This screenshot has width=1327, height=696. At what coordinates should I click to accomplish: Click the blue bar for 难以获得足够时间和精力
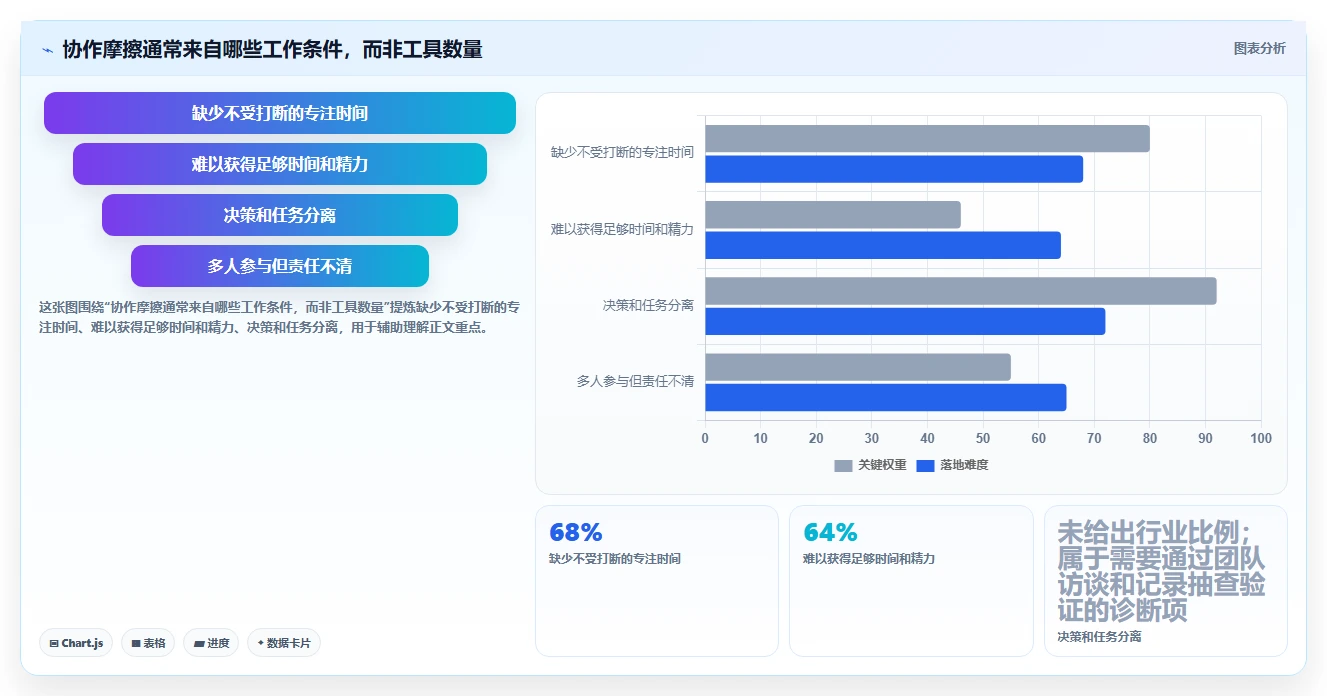(883, 245)
